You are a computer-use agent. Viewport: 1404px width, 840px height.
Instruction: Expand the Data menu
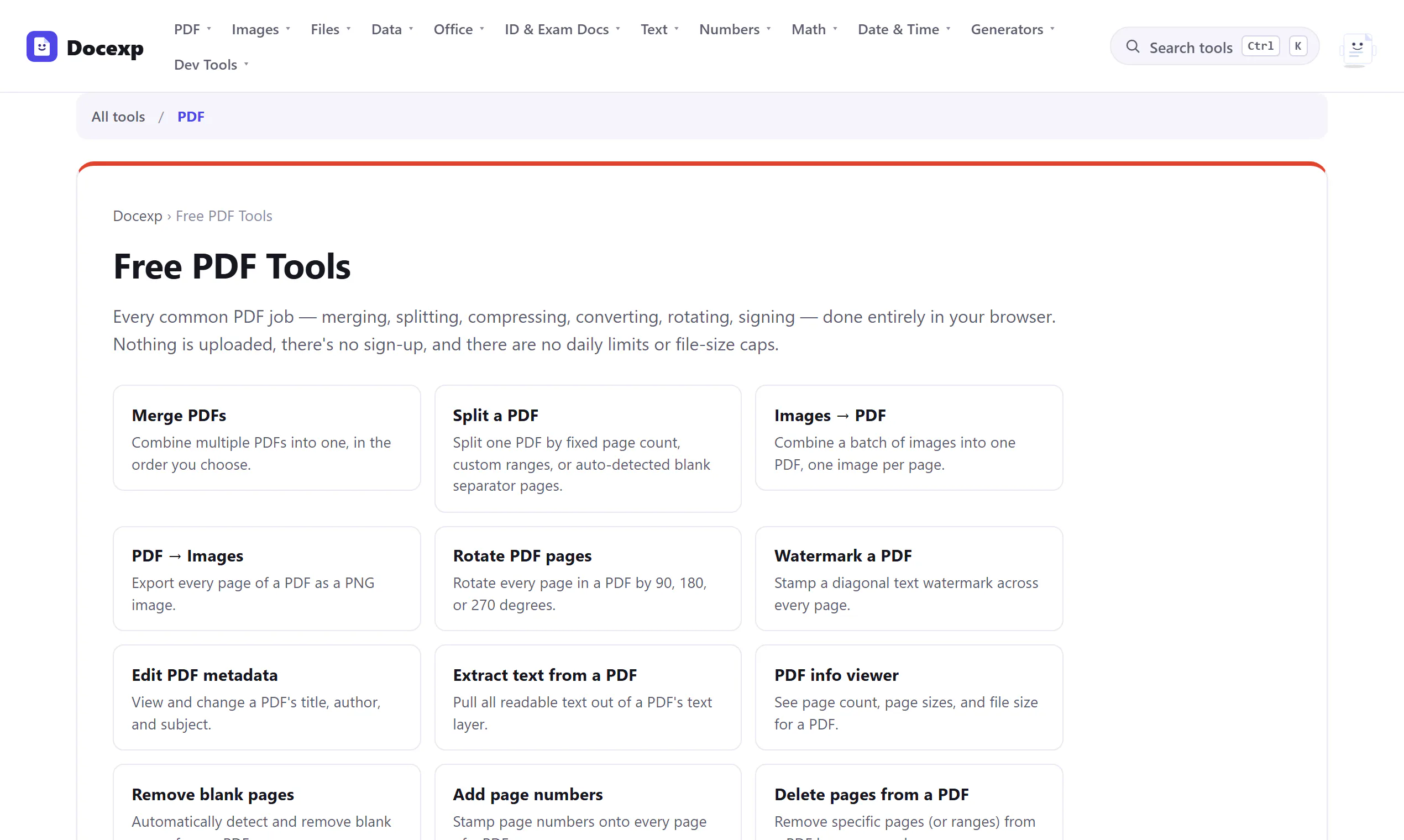tap(392, 29)
